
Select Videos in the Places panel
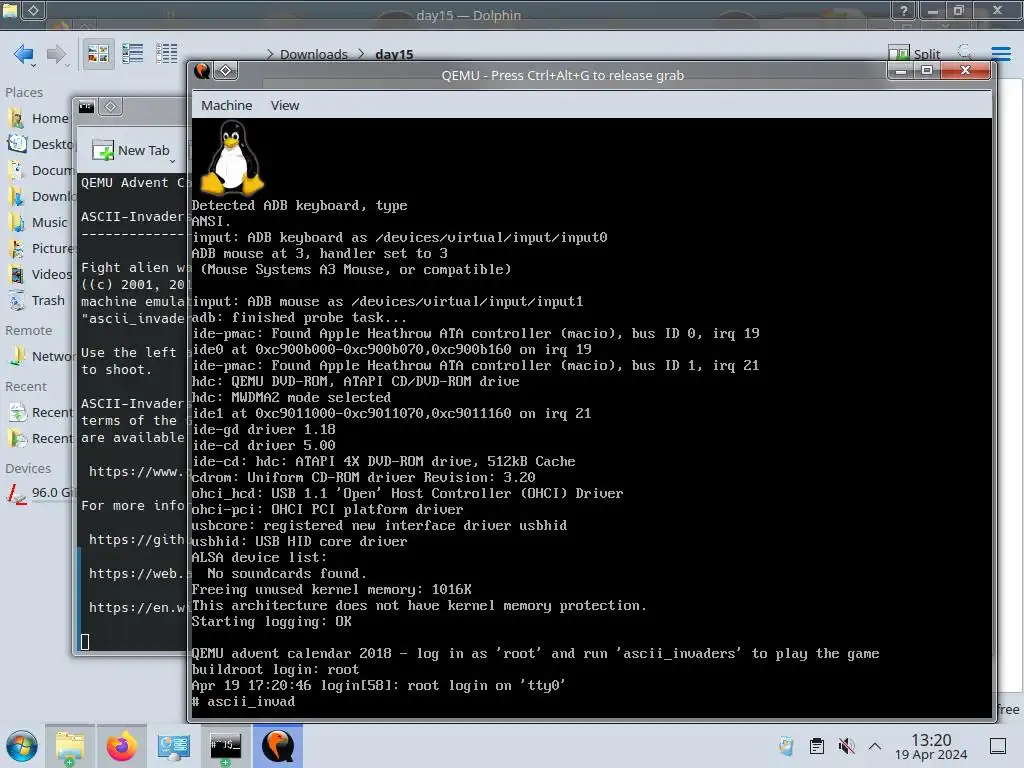pyautogui.click(x=39, y=274)
